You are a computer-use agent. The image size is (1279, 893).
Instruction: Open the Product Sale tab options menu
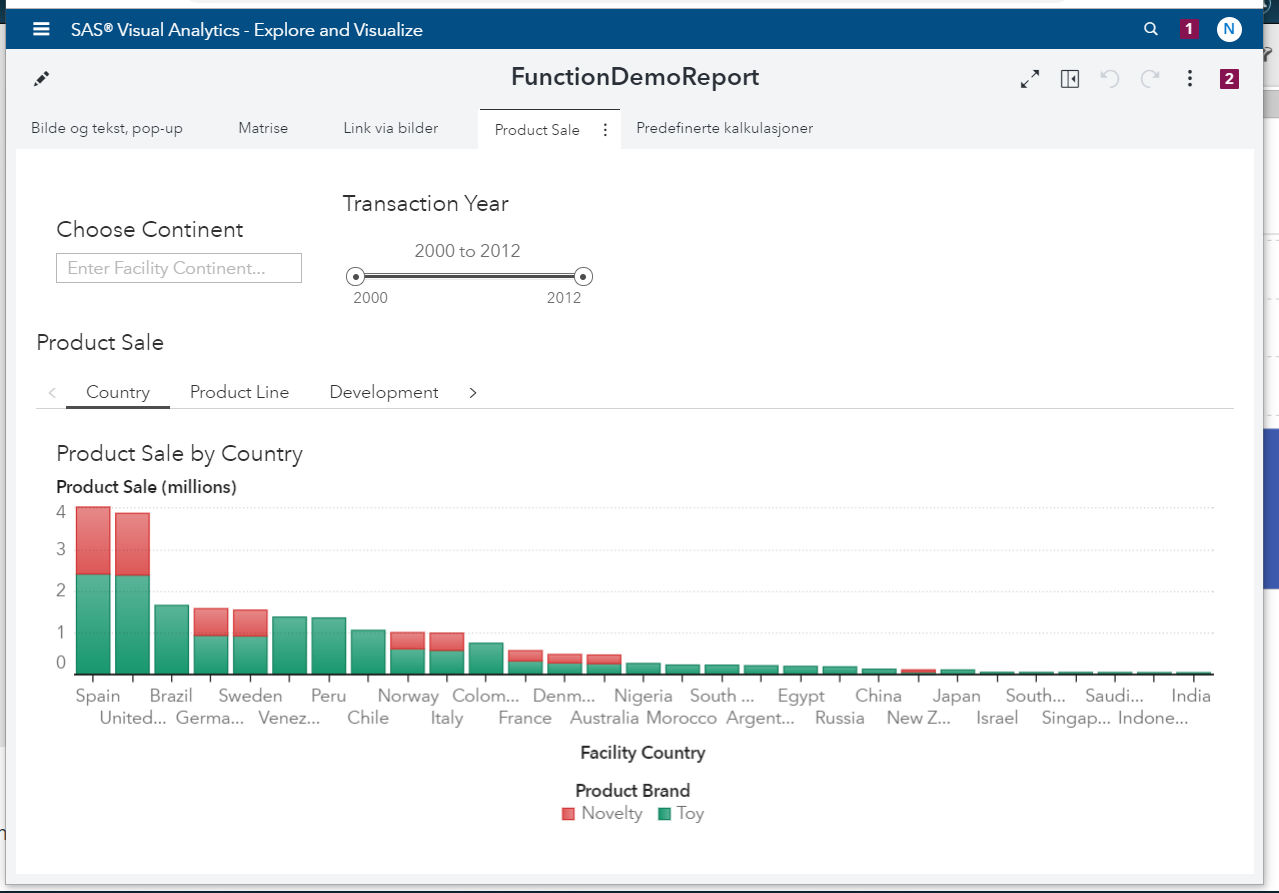coord(605,129)
